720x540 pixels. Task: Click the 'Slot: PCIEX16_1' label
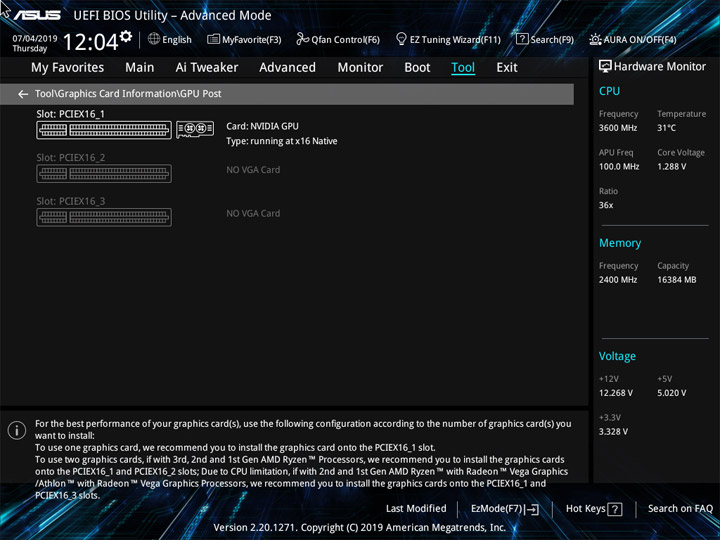click(70, 114)
